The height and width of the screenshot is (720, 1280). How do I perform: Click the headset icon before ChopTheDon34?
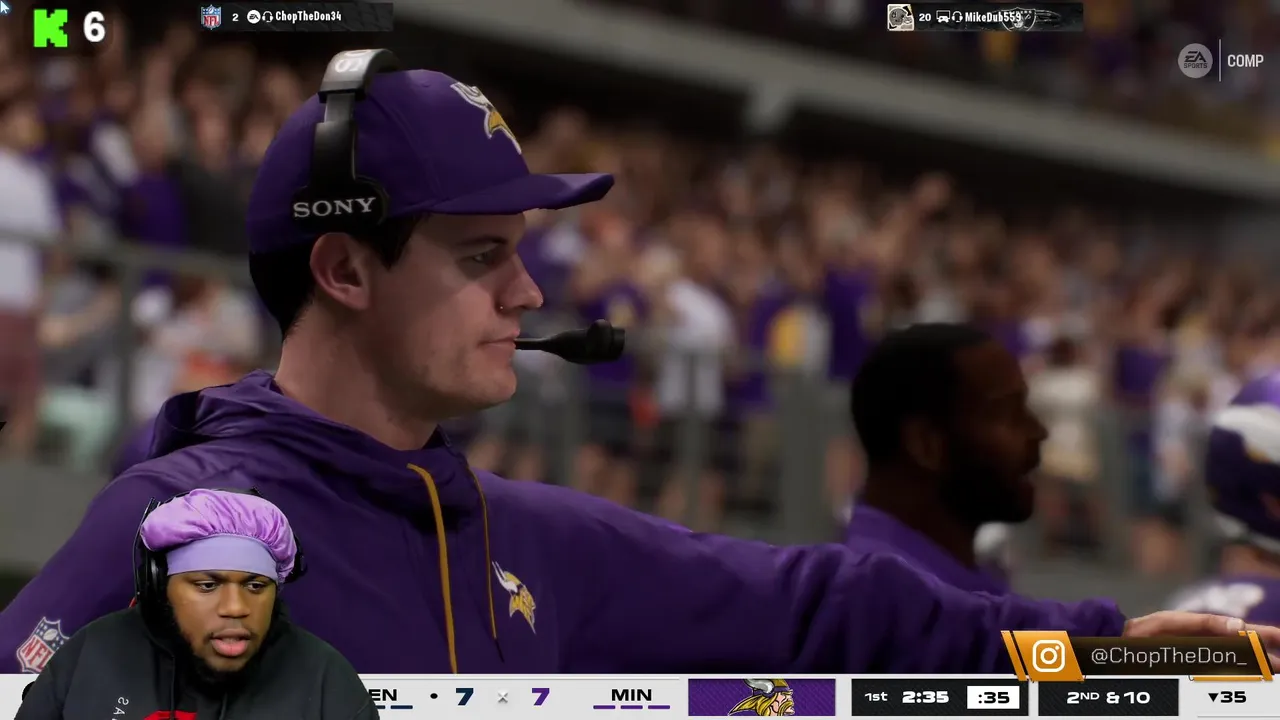point(269,17)
